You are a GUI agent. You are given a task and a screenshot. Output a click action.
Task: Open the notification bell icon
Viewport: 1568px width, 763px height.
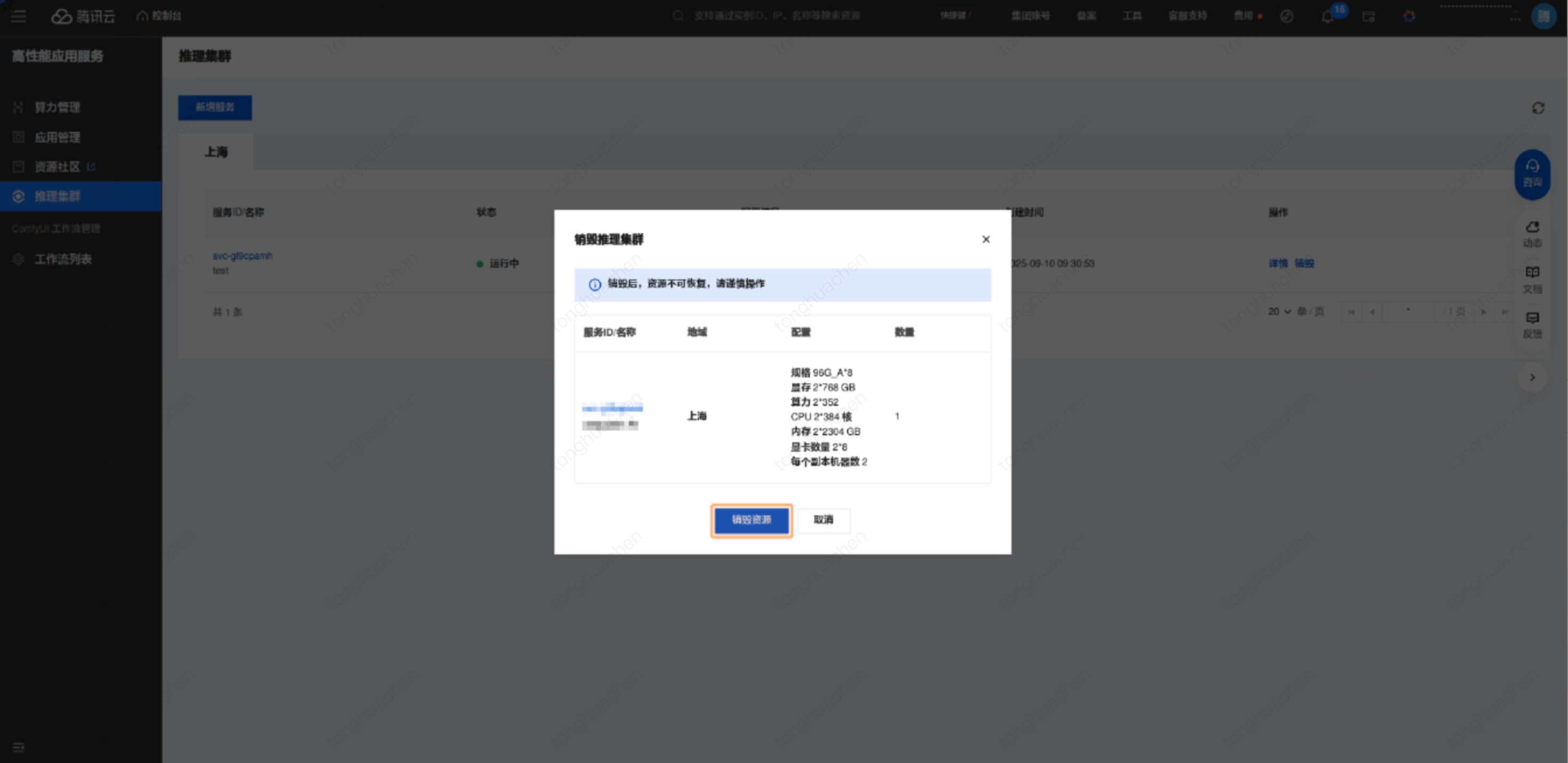click(1327, 17)
